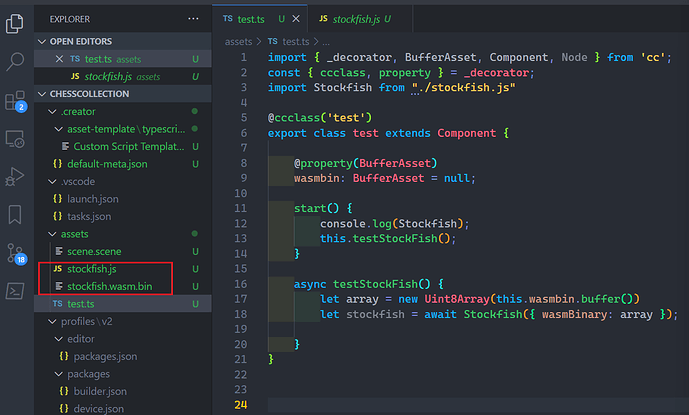Image resolution: width=689 pixels, height=415 pixels.
Task: Open Extensions view with badge 2
Action: pyautogui.click(x=15, y=101)
